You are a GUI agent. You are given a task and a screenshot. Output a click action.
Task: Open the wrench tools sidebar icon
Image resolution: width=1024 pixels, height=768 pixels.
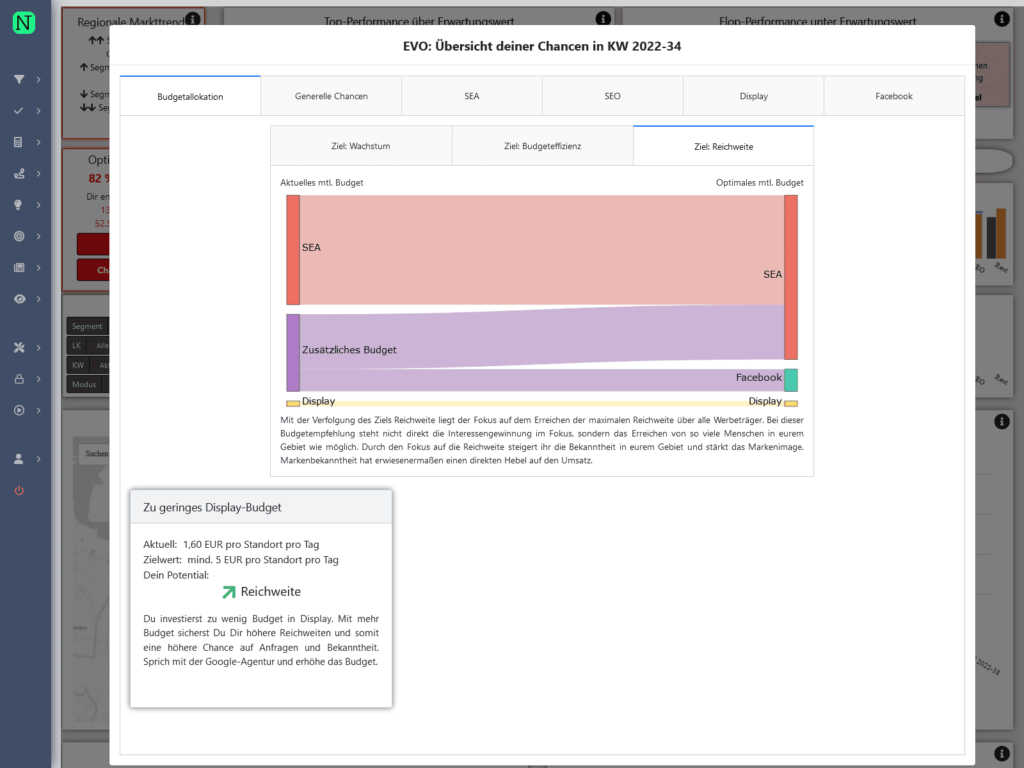pyautogui.click(x=18, y=347)
